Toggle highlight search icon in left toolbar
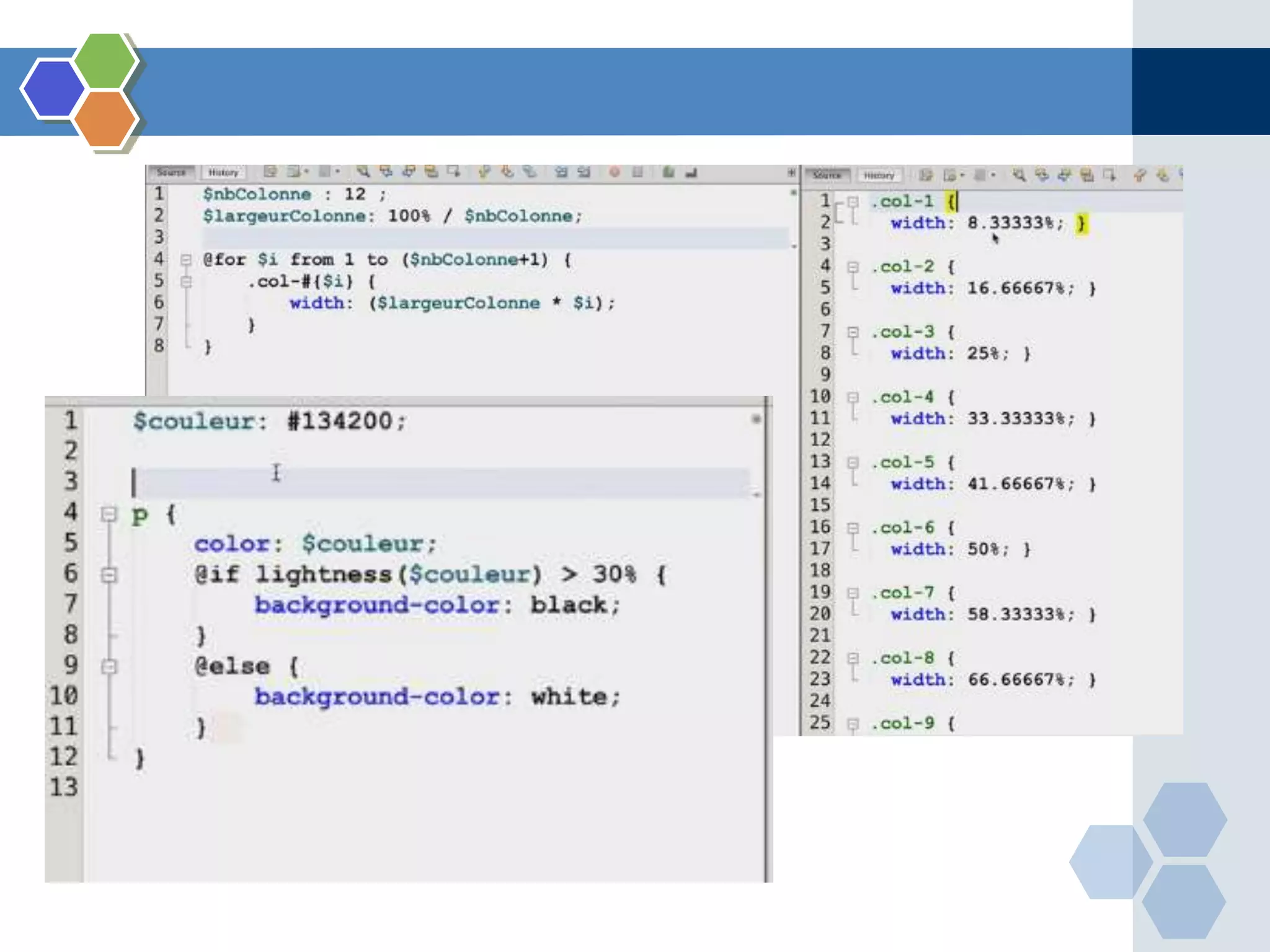This screenshot has width=1270, height=952. (x=431, y=172)
